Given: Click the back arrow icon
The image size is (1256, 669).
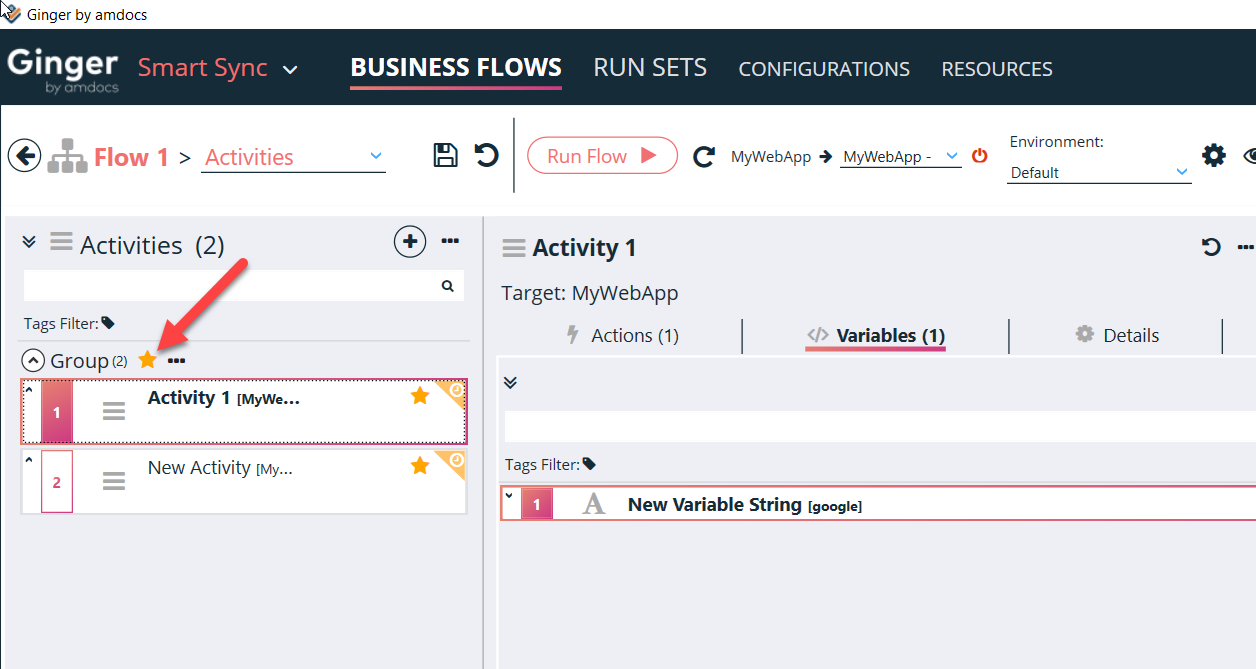Looking at the screenshot, I should coord(24,156).
